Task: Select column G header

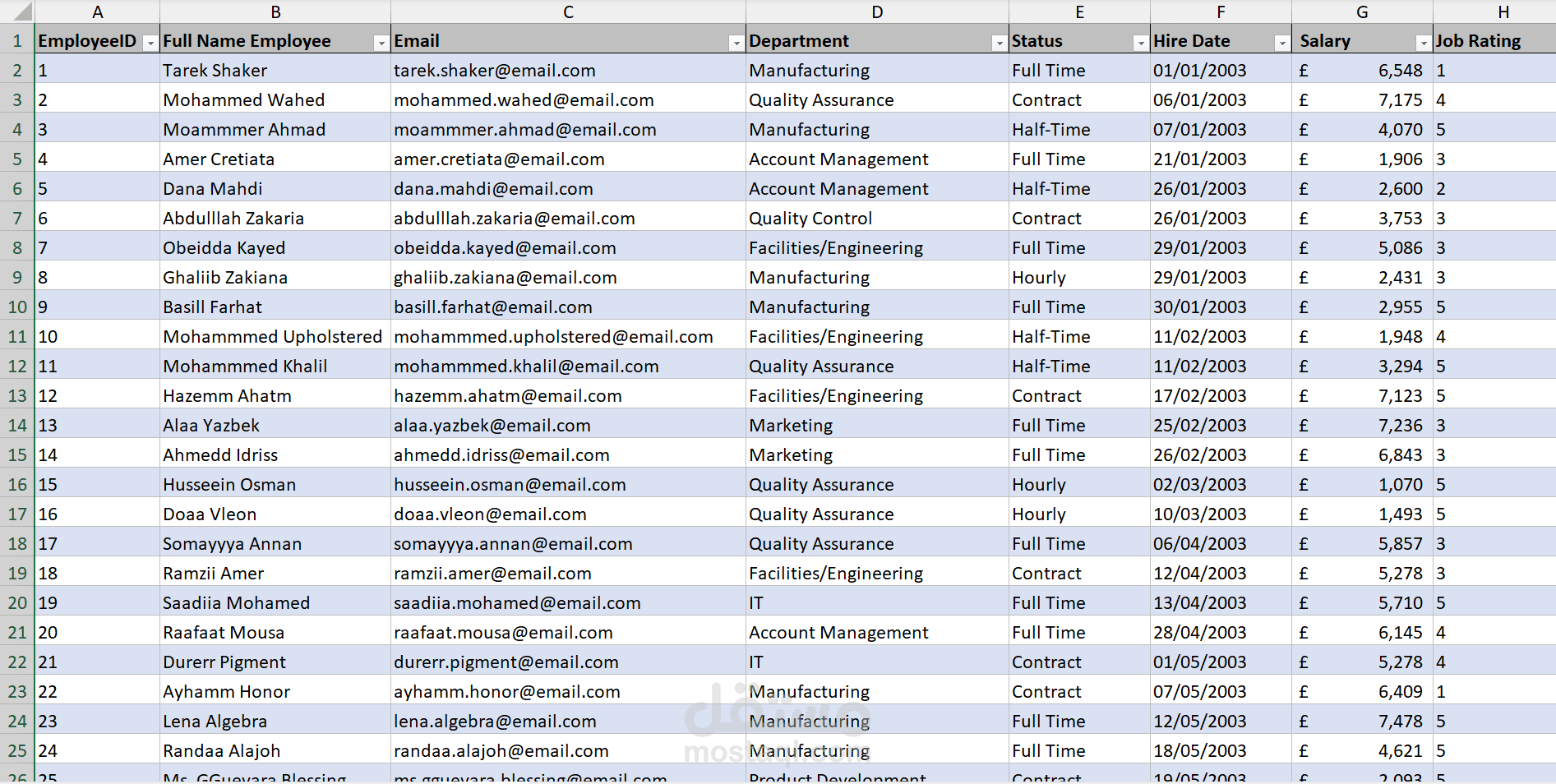Action: tap(1362, 12)
